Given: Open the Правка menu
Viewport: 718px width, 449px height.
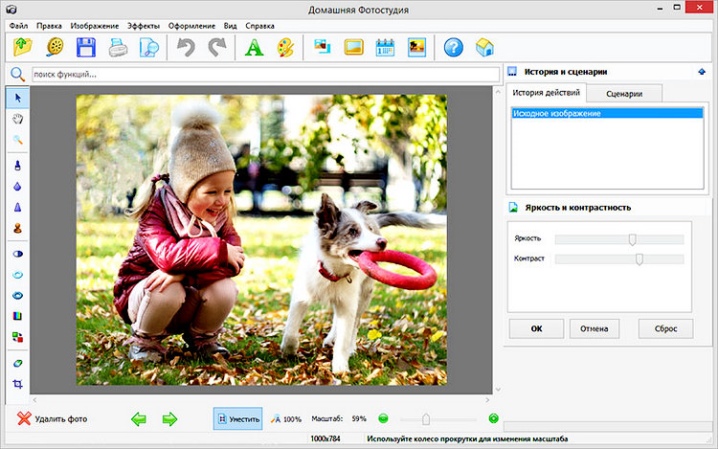Looking at the screenshot, I should (49, 26).
